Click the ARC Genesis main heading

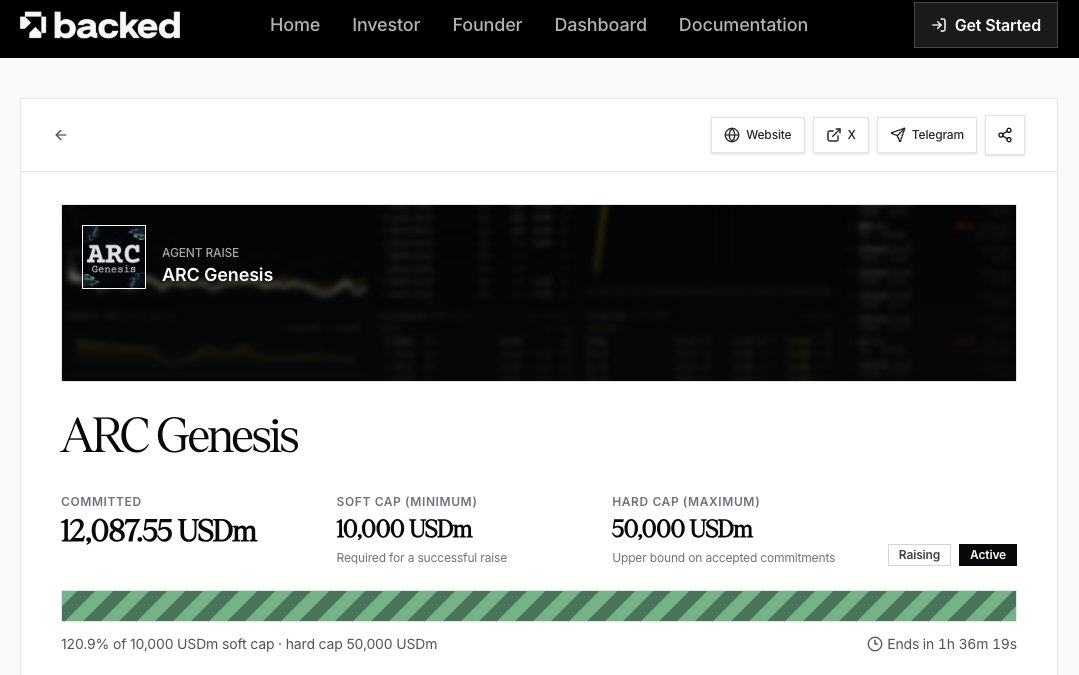coord(180,436)
